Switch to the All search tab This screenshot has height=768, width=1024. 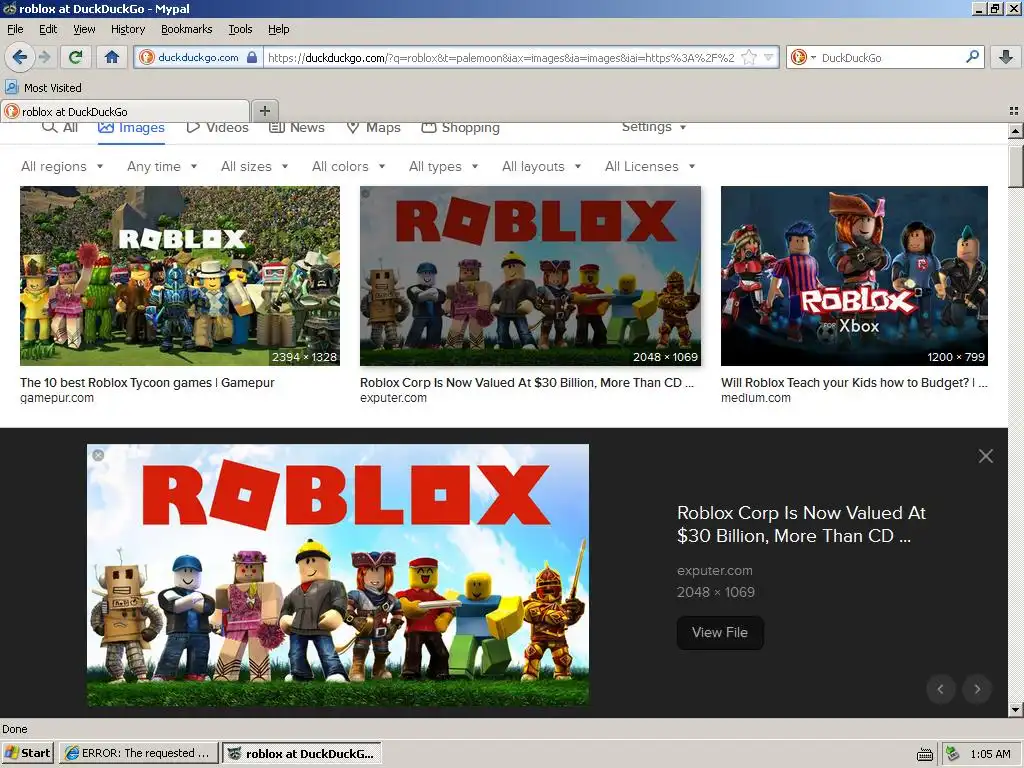click(60, 127)
